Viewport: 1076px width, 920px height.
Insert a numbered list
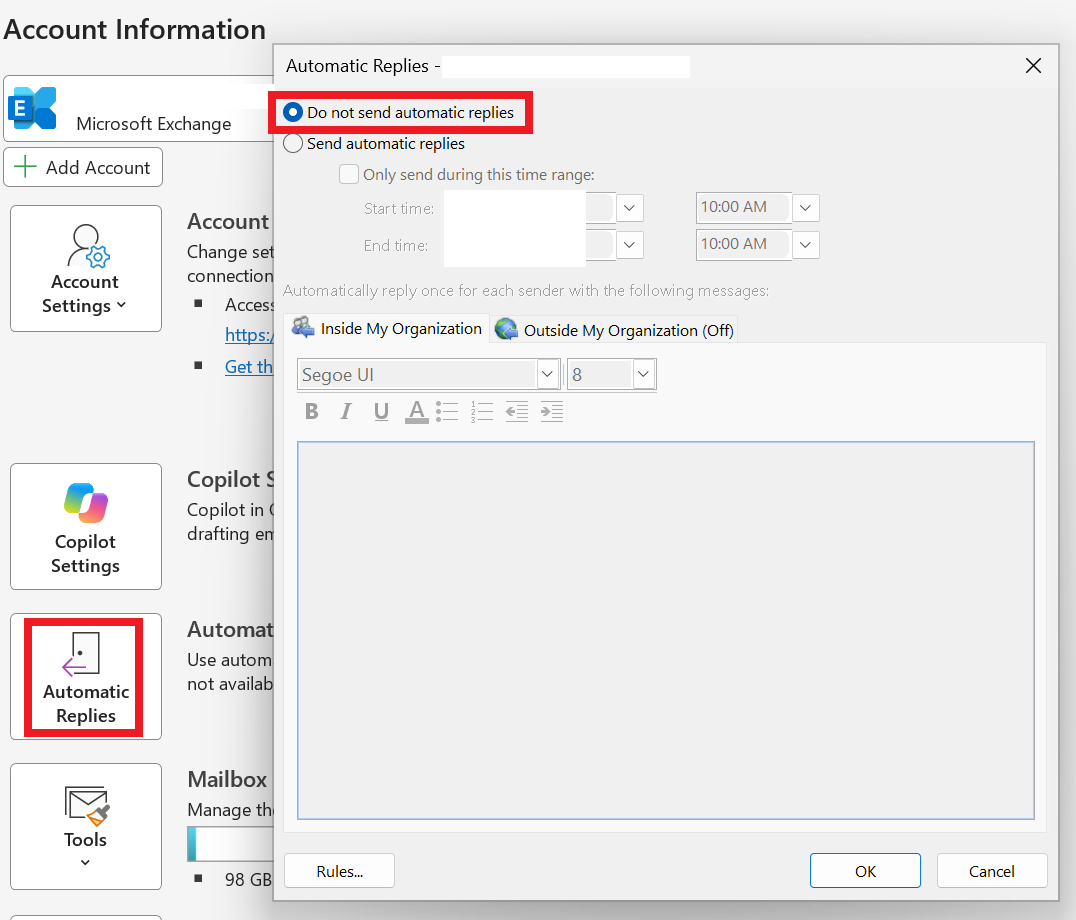click(482, 411)
